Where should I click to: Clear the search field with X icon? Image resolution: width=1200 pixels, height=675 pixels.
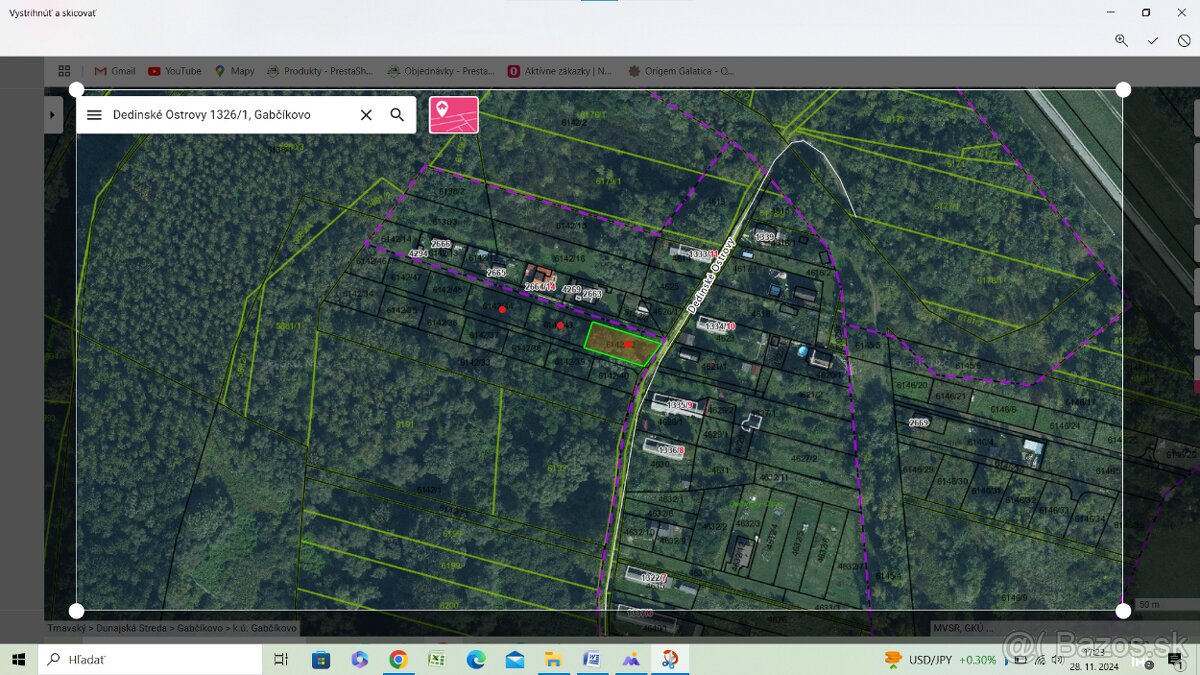point(366,115)
